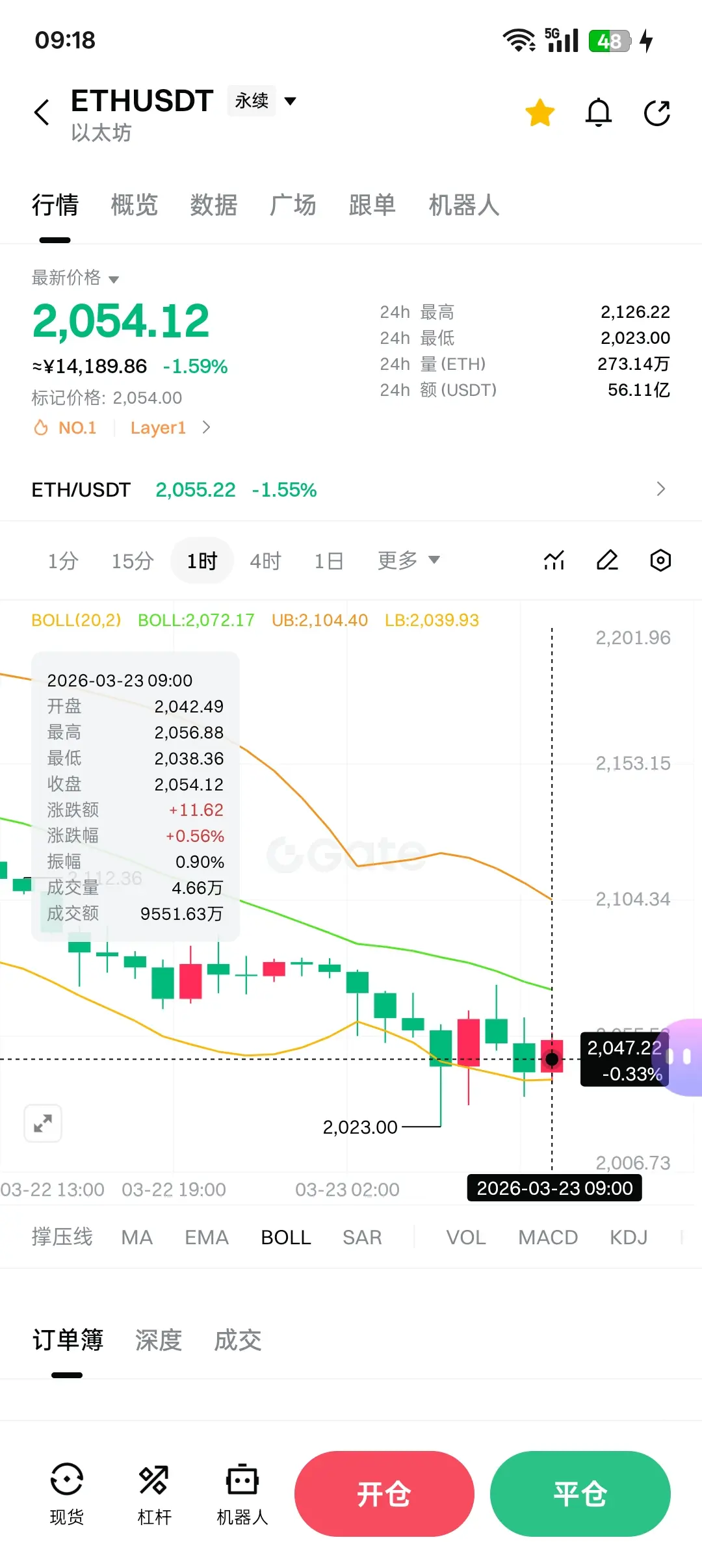Tap the 标记价格: 2,054.00 text

(107, 397)
